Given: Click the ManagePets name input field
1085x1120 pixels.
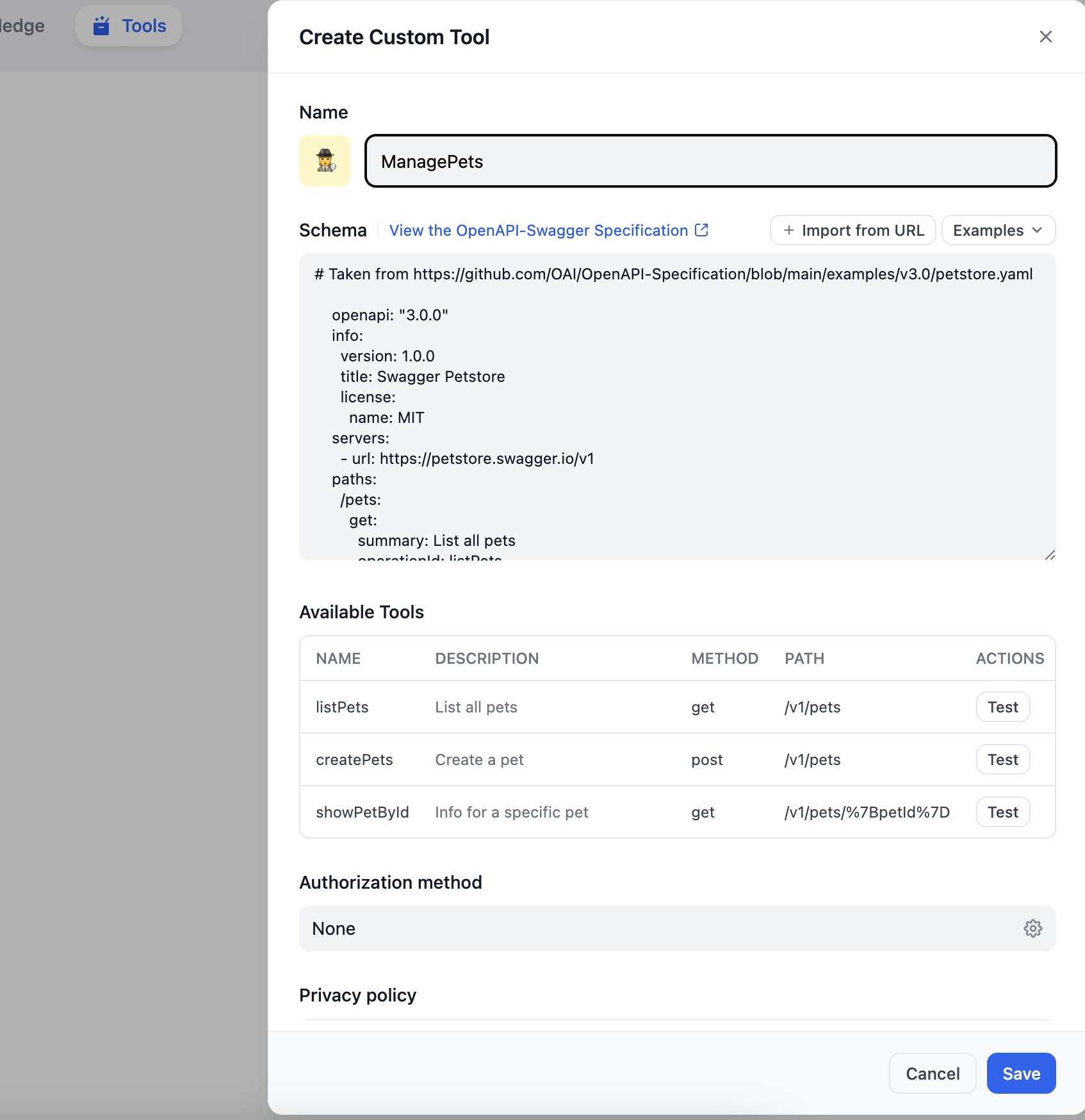Looking at the screenshot, I should [x=710, y=161].
